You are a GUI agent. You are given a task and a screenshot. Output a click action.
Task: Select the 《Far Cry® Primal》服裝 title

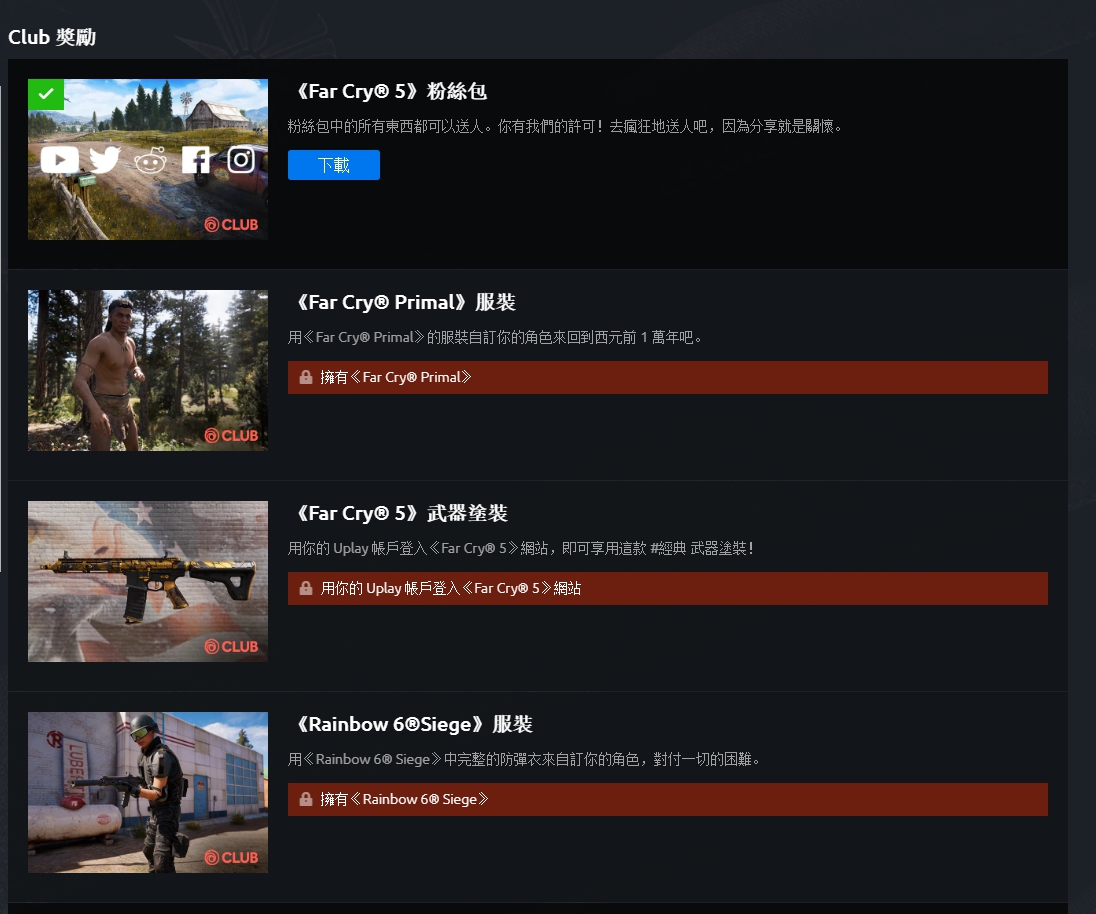pos(405,303)
